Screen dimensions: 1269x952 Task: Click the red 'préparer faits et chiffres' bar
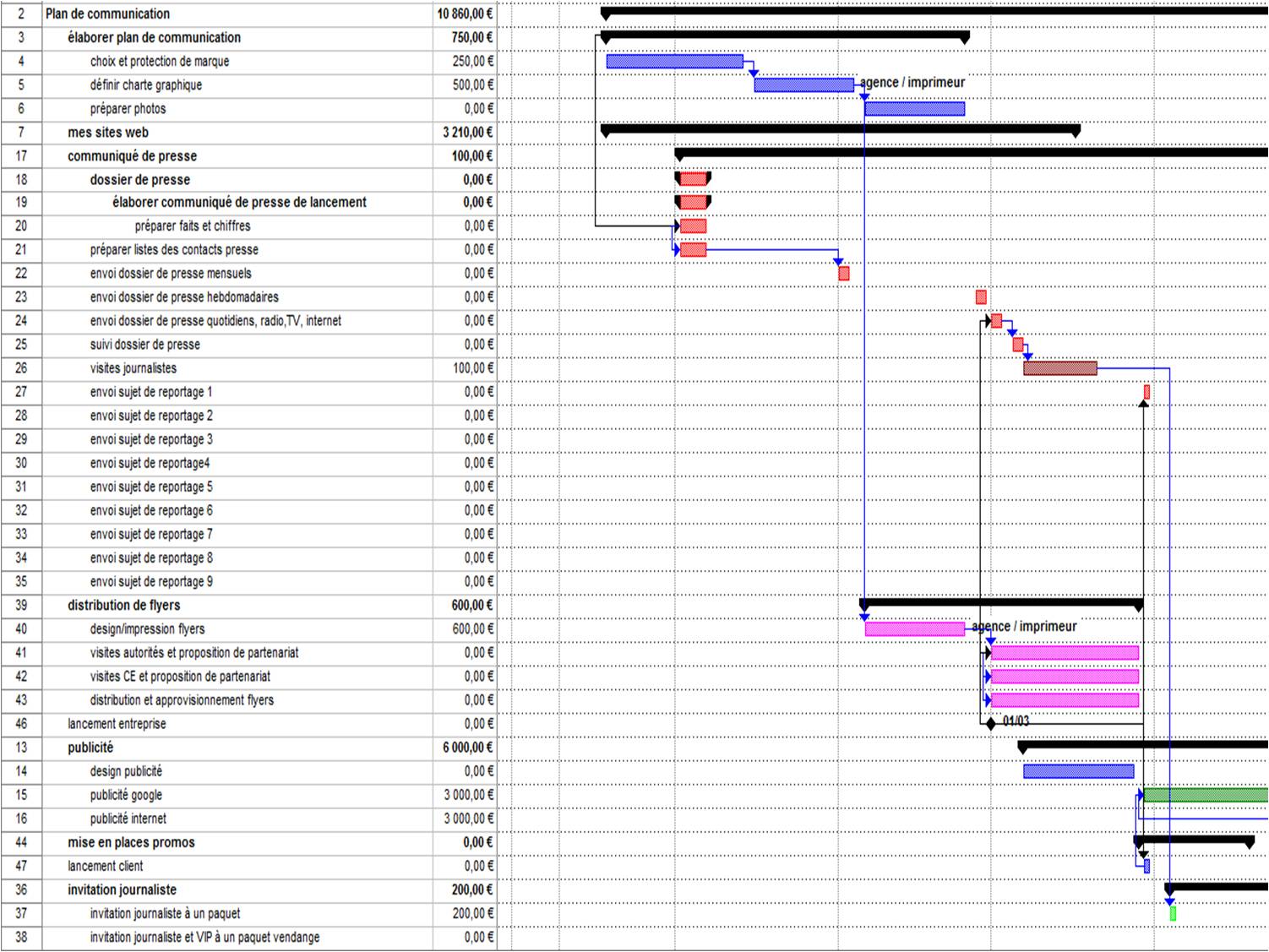(x=694, y=226)
